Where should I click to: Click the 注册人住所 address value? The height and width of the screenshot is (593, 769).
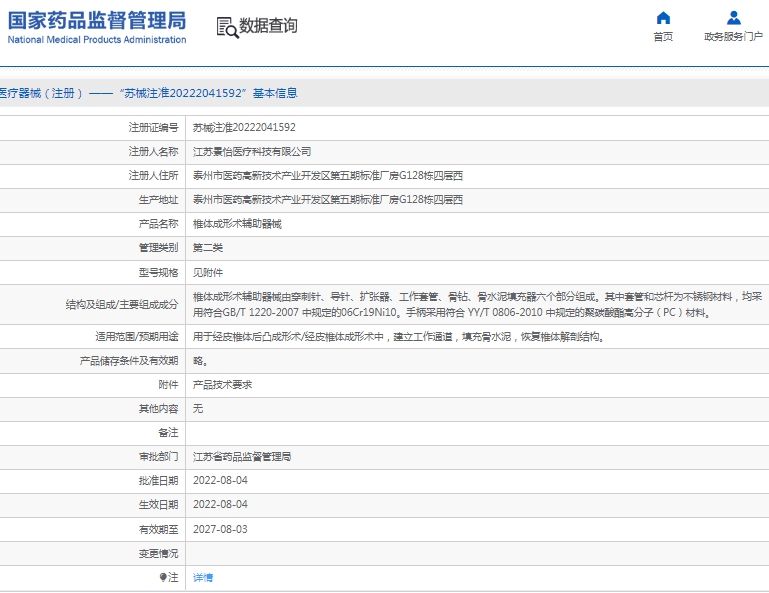[x=328, y=176]
